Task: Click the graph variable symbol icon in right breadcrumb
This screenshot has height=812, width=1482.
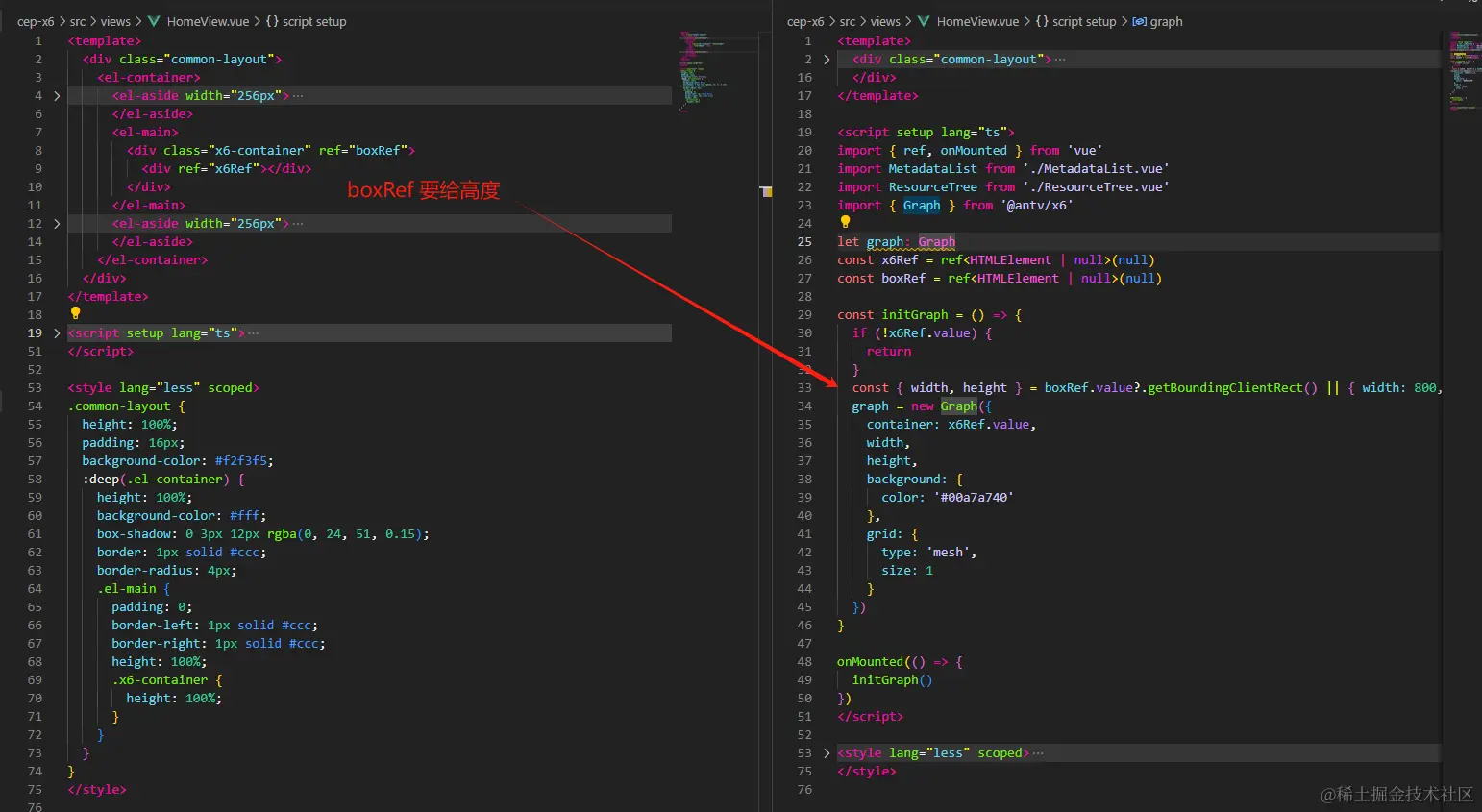Action: click(x=1139, y=21)
